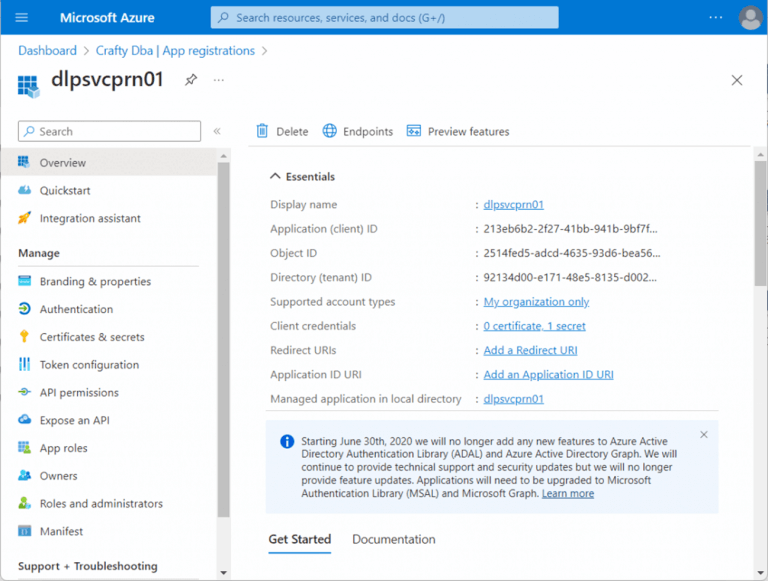Click the Preview features icon

tap(414, 131)
